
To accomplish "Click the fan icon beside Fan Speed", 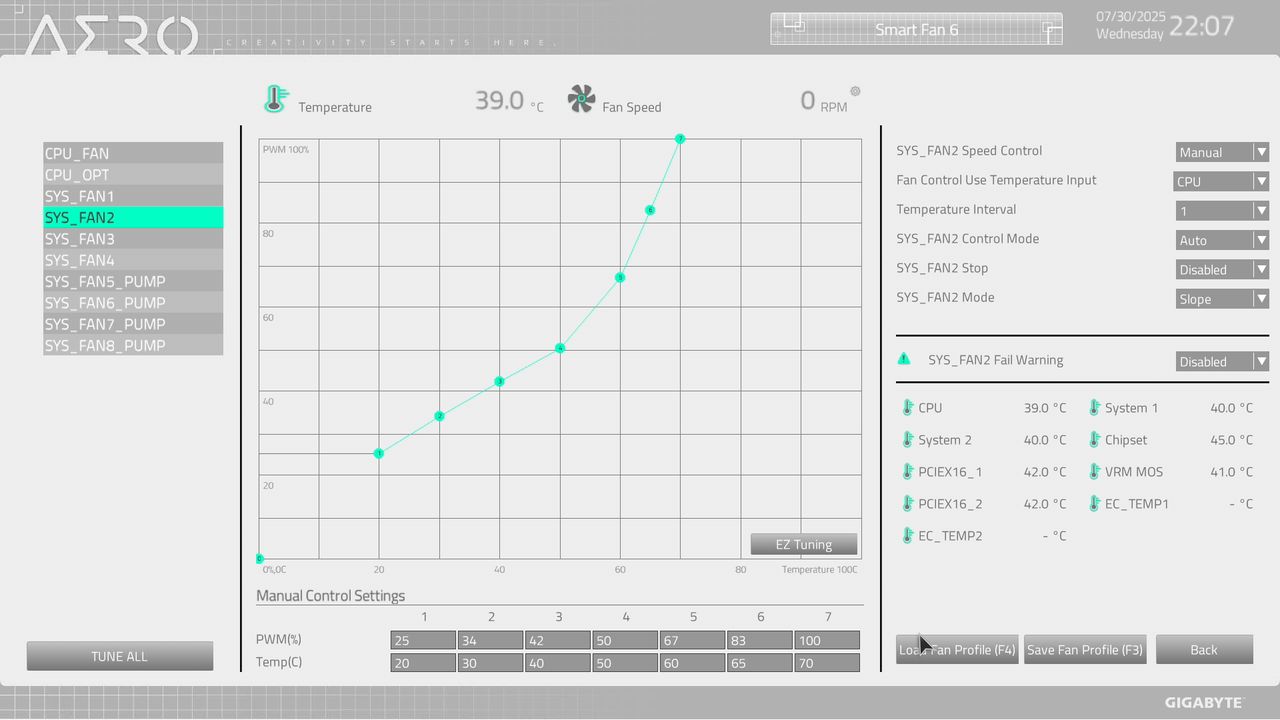I will coord(581,99).
